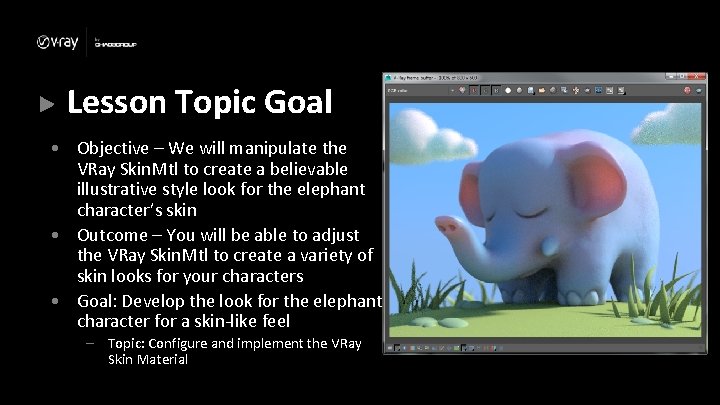Viewport: 720px width, 405px height.
Task: Toggle the blue channel B button
Action: point(496,90)
